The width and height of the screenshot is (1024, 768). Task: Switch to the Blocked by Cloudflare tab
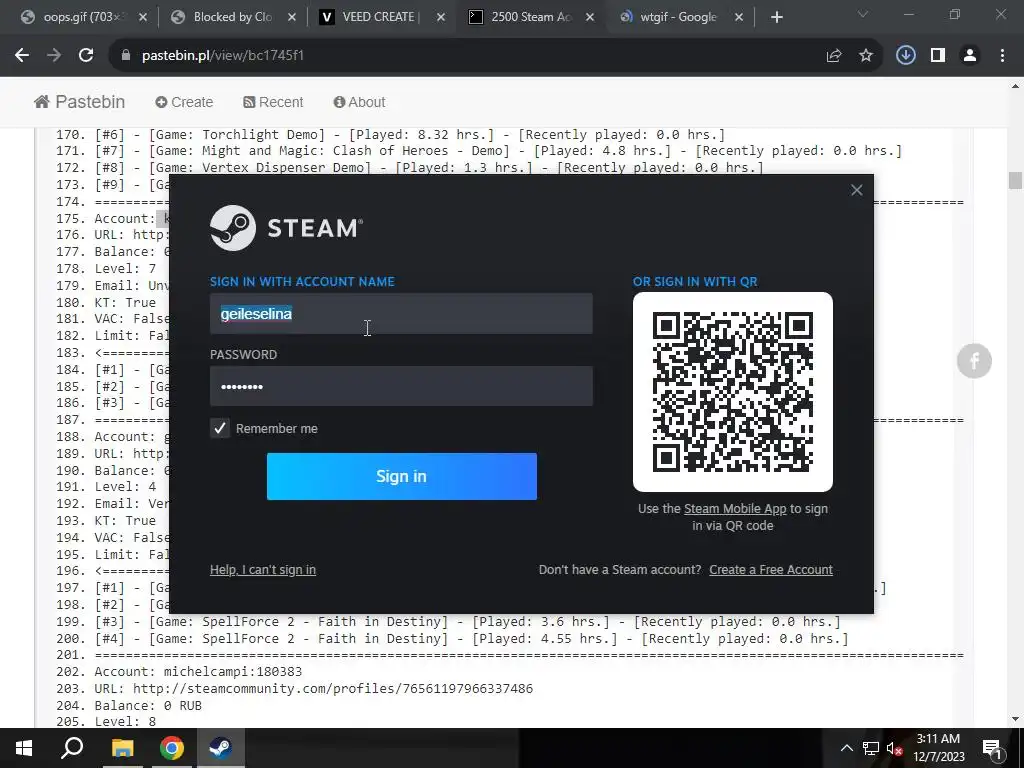coord(234,17)
